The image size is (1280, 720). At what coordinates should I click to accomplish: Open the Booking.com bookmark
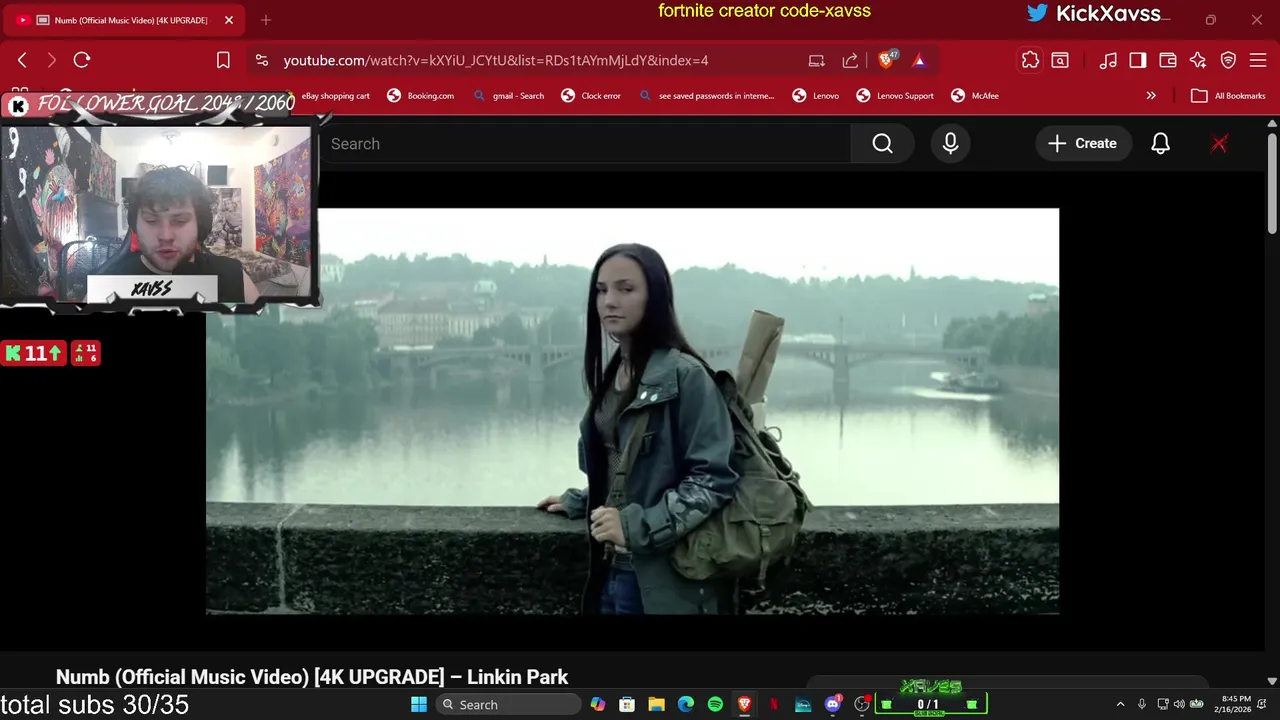[x=421, y=96]
